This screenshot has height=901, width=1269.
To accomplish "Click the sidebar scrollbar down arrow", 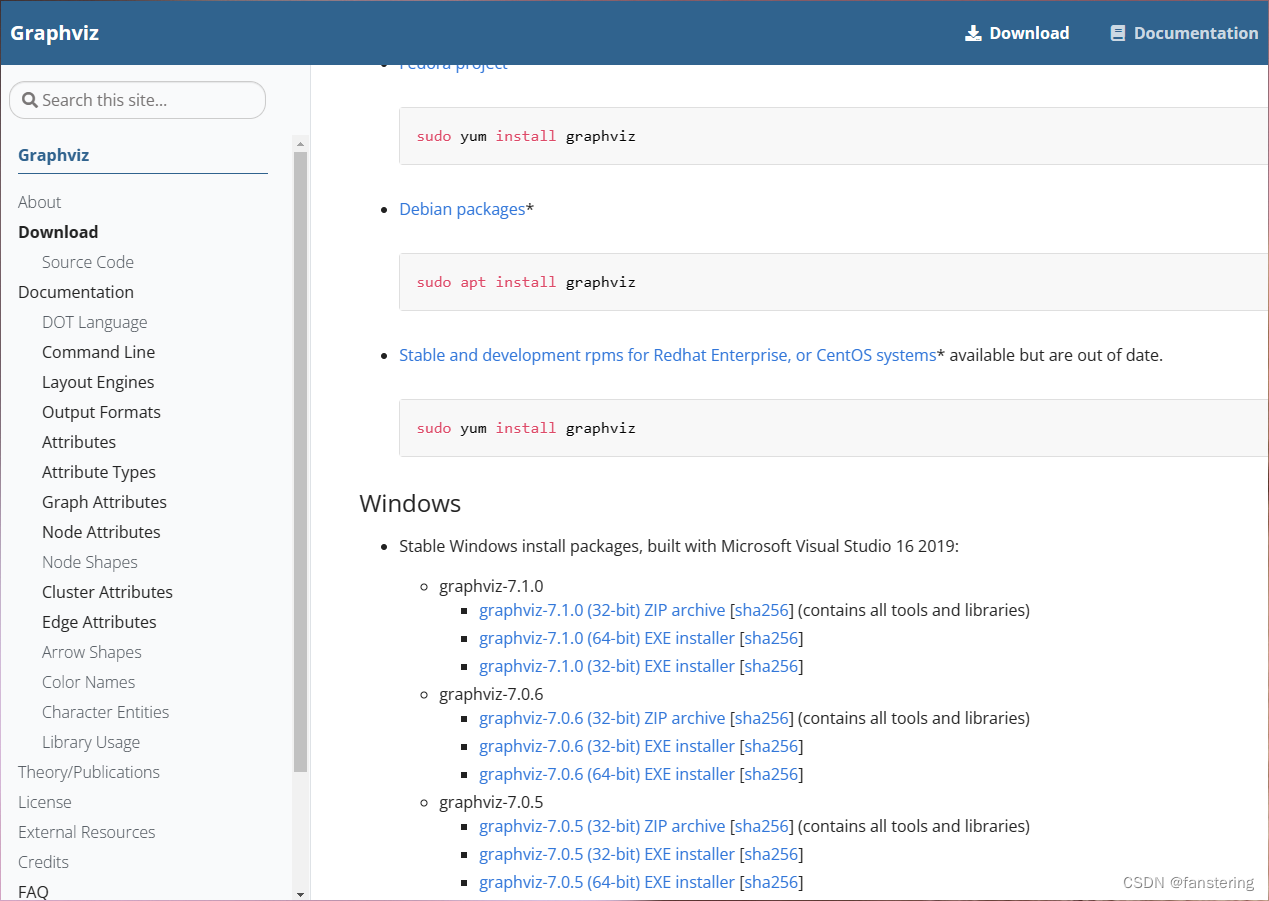I will click(x=300, y=893).
